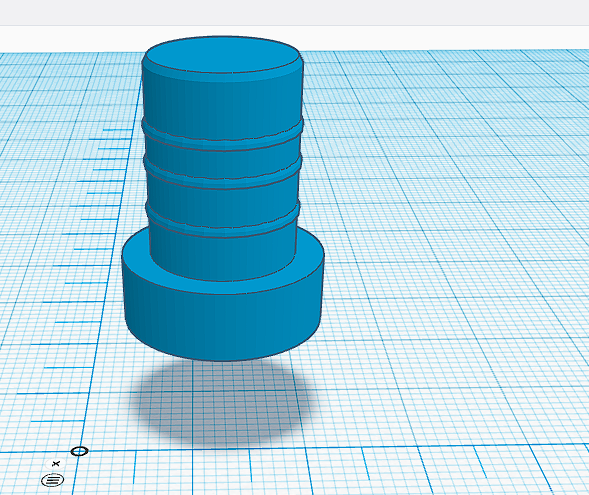589x495 pixels.
Task: Click the blank gray bar above the viewport
Action: tap(294, 12)
